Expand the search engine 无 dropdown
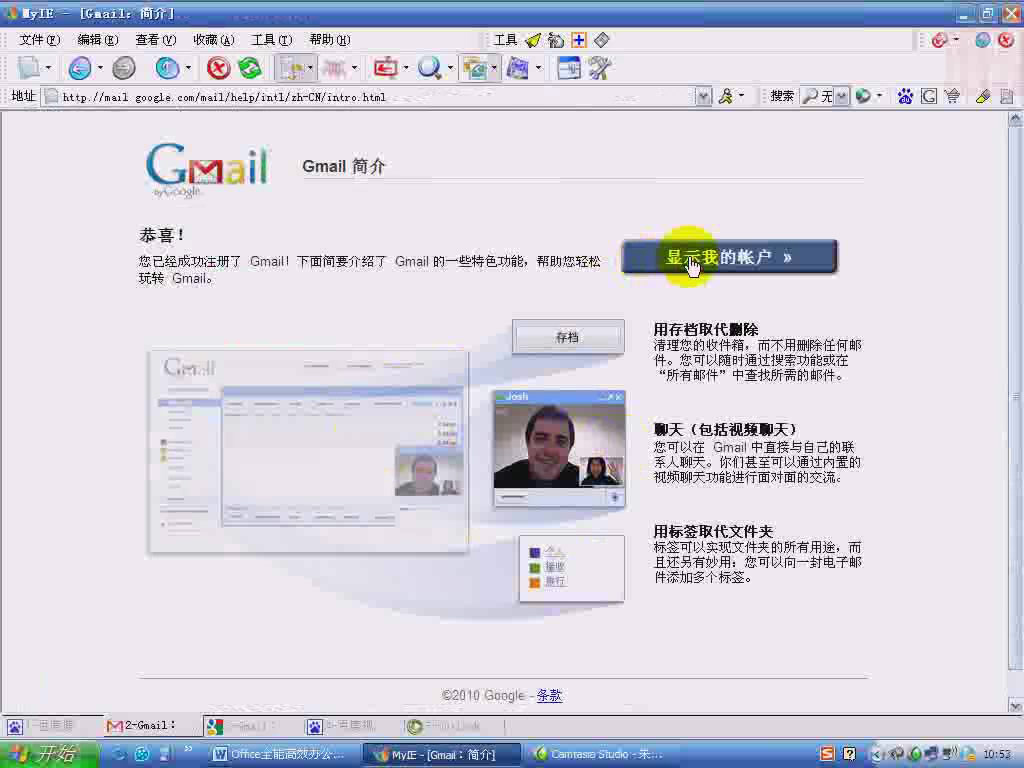The width and height of the screenshot is (1024, 768). (x=842, y=97)
